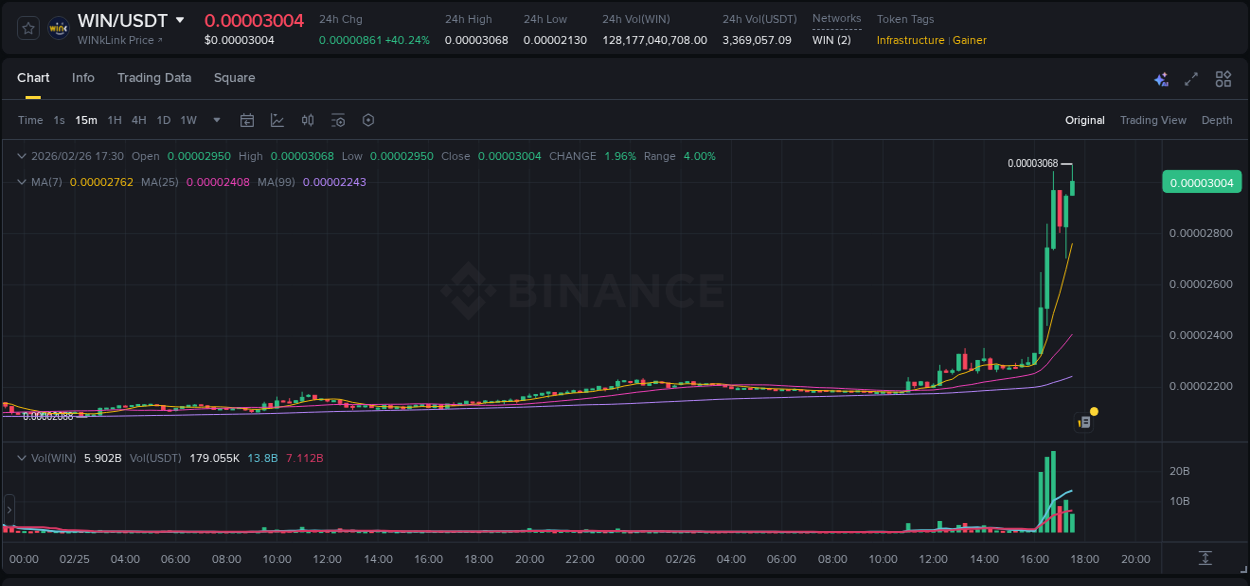Switch to Trading View chart mode

pyautogui.click(x=1153, y=120)
